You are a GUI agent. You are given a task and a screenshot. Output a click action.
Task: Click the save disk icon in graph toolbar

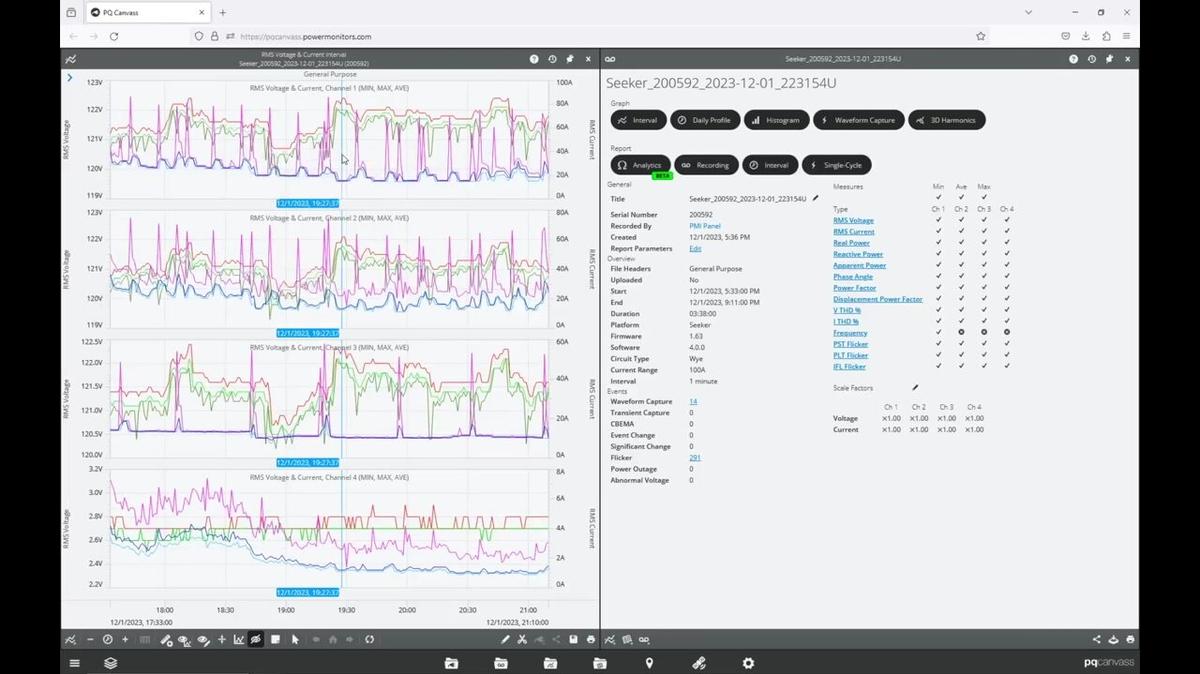[x=573, y=640]
